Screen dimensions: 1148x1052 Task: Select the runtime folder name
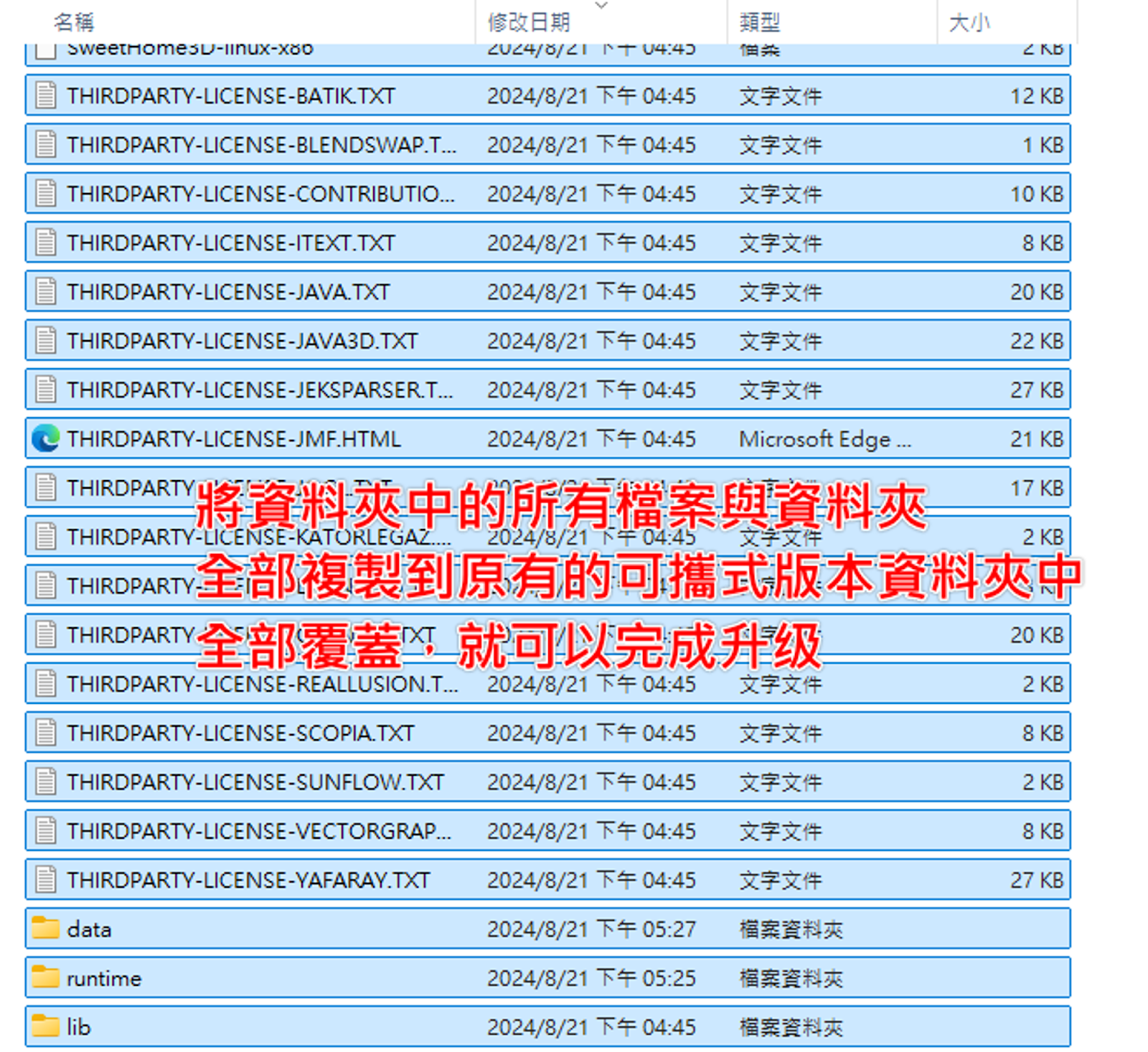104,977
